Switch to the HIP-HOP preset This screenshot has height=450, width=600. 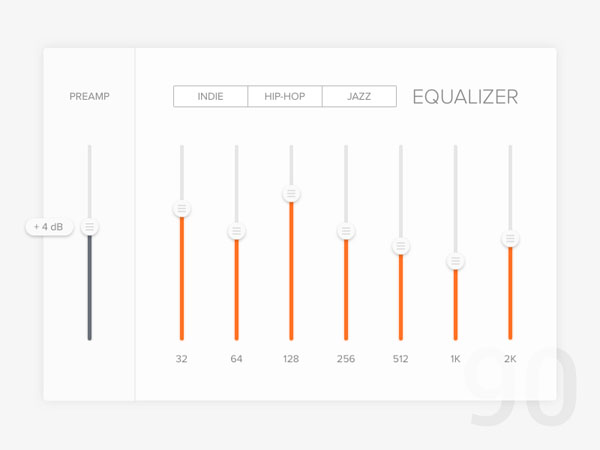285,96
